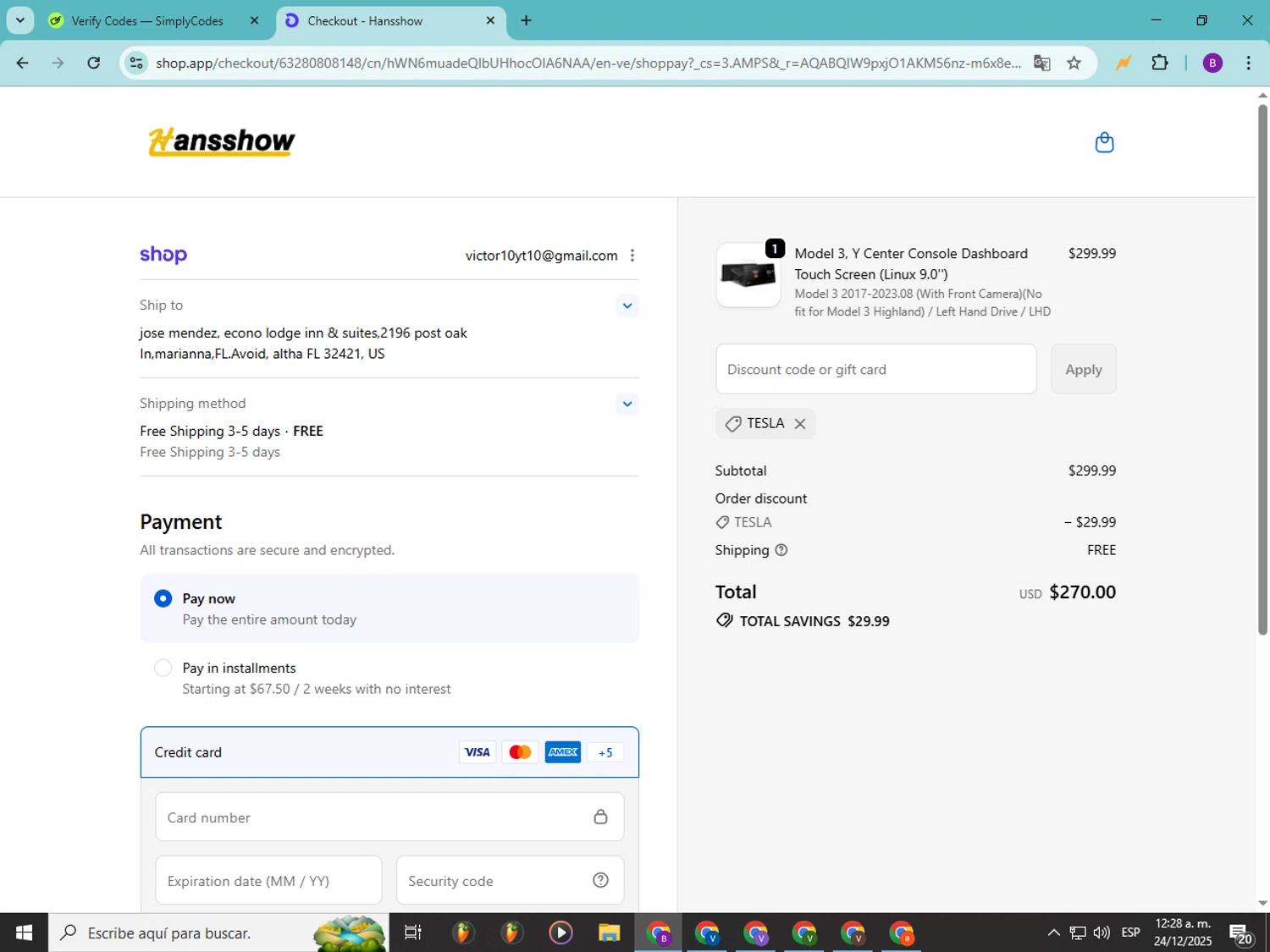Close the Verify Codes SimplyCodes tab
This screenshot has height=952, width=1270.
click(254, 20)
